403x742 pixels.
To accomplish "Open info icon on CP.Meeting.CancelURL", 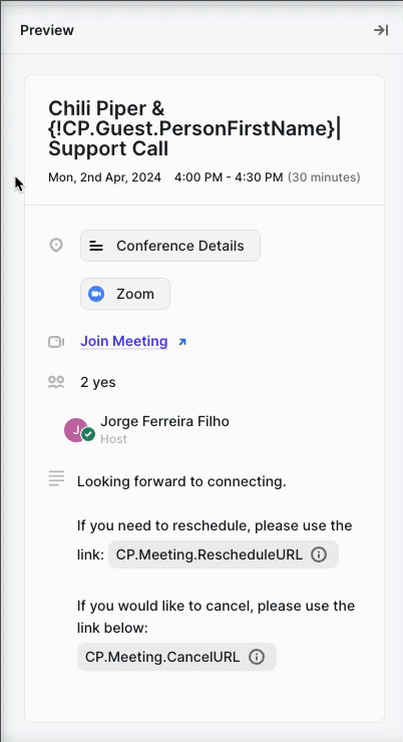I will tap(256, 657).
